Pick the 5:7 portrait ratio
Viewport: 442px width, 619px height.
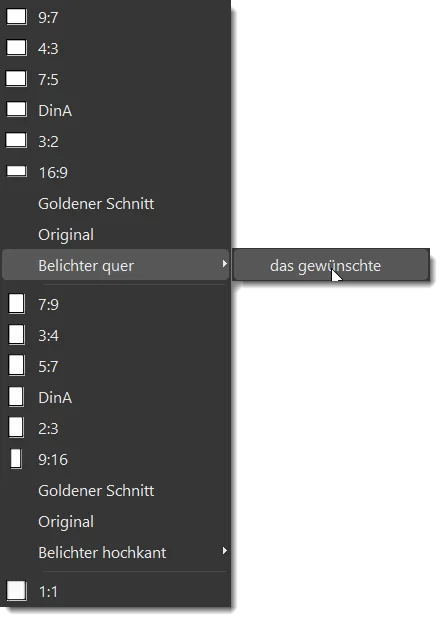click(115, 366)
